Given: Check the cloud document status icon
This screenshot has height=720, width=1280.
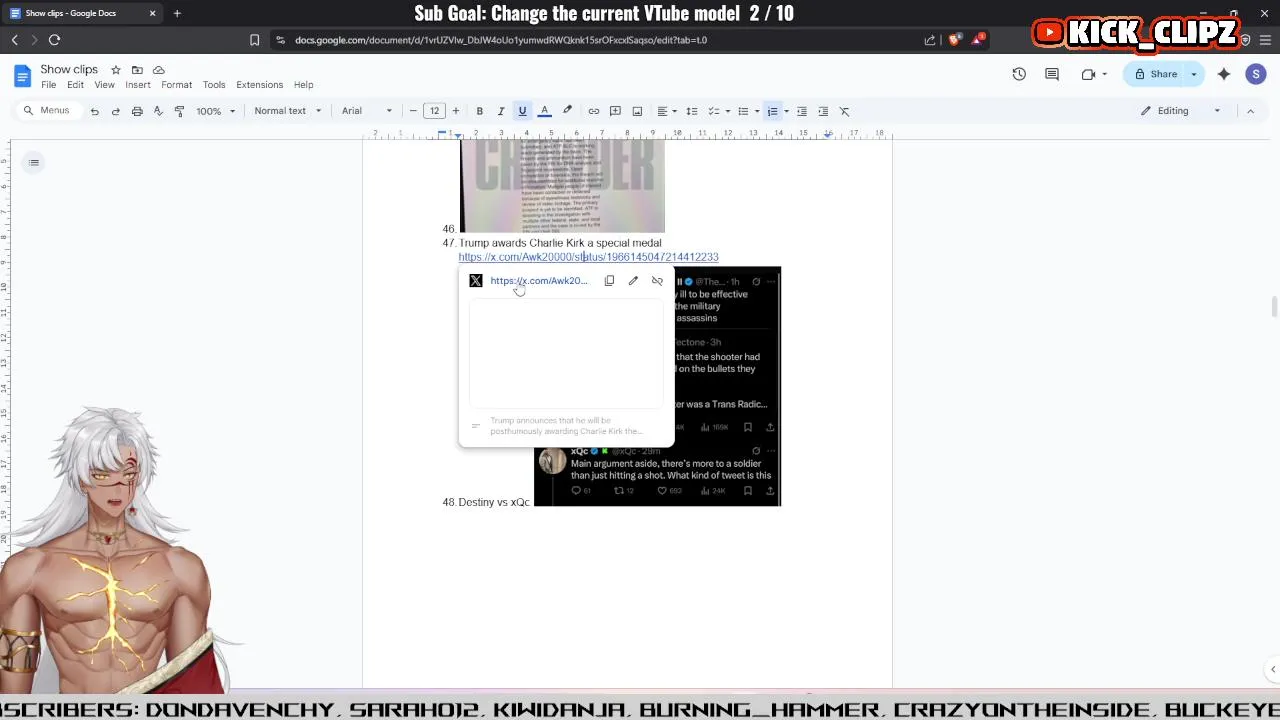Looking at the screenshot, I should [158, 70].
